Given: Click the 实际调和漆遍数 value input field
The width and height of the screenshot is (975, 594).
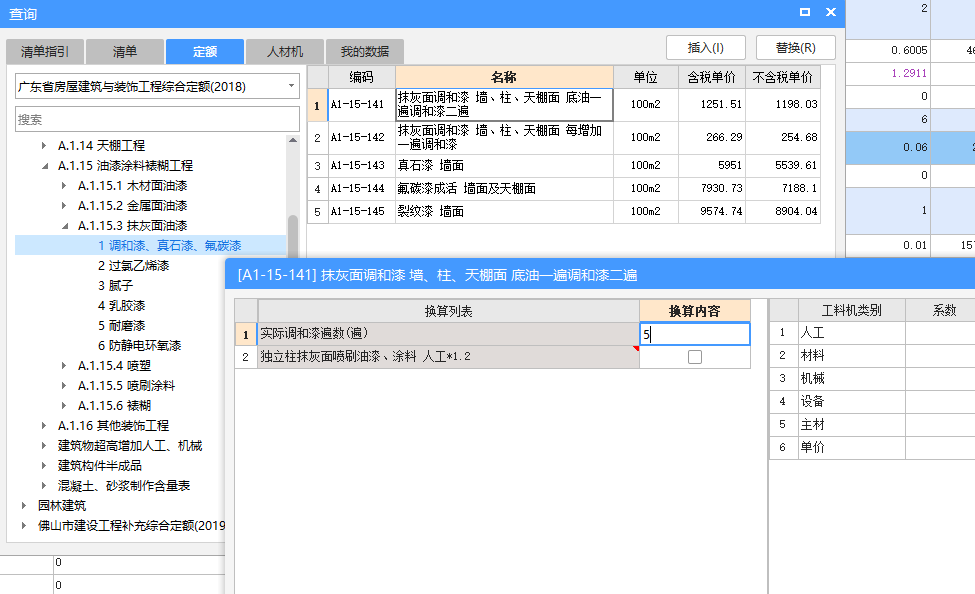Looking at the screenshot, I should 695,334.
